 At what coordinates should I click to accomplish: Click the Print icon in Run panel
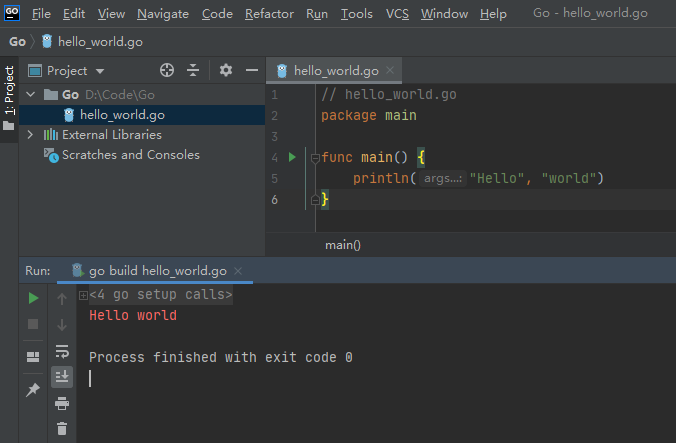62,403
